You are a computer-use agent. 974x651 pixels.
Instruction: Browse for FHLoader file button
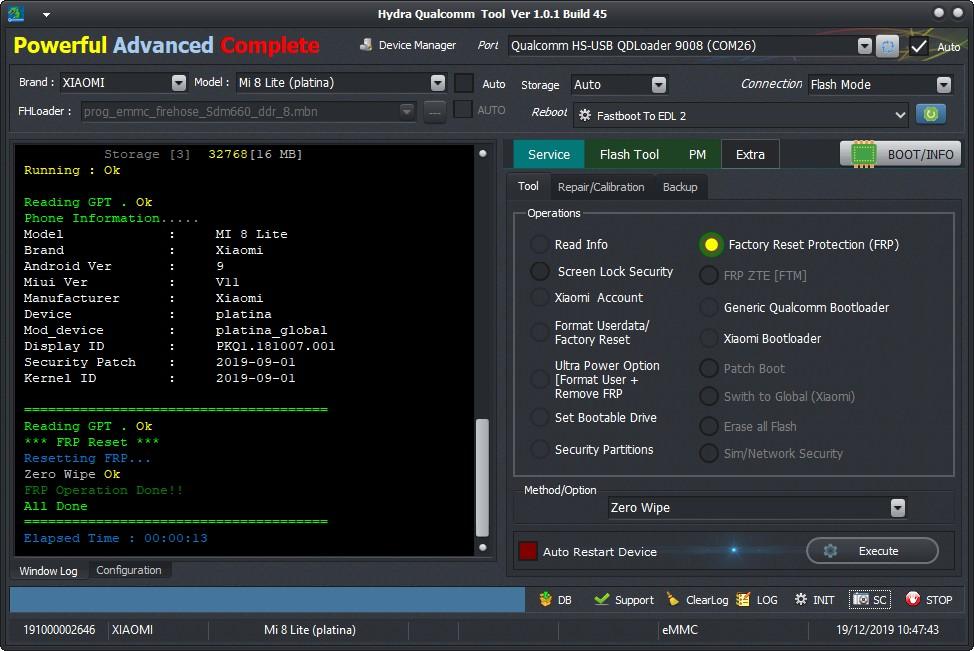coord(435,111)
